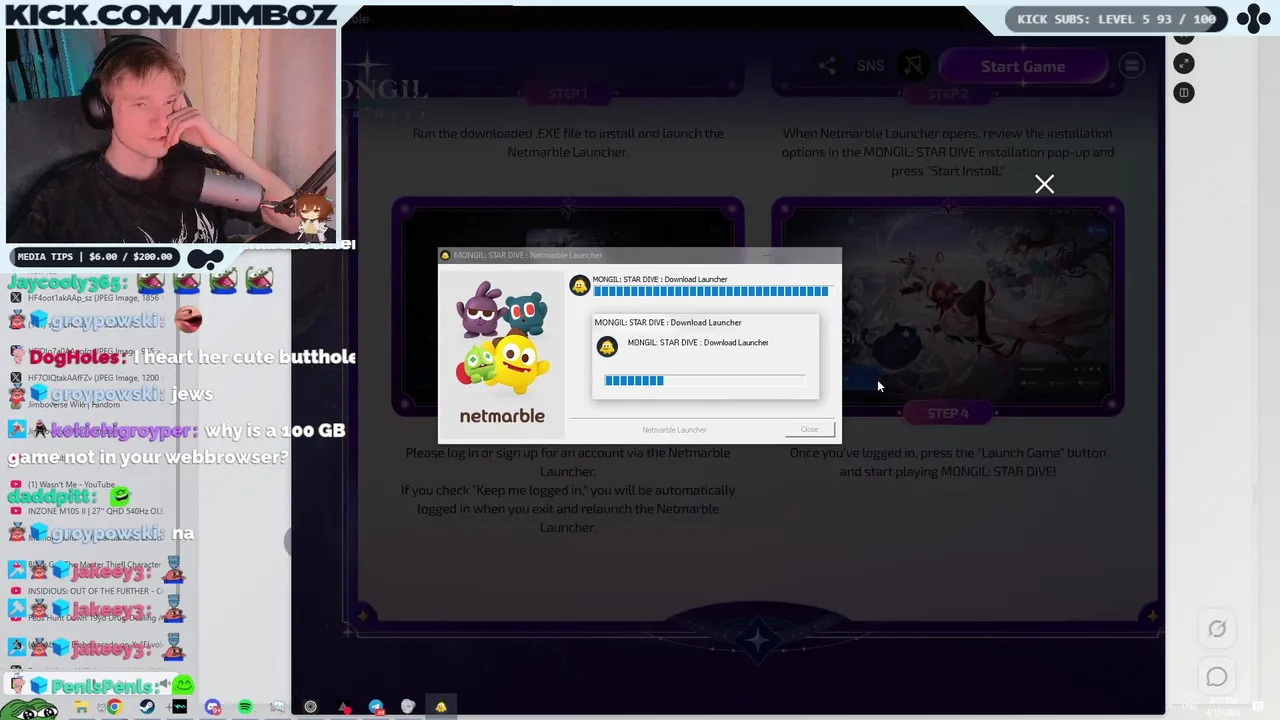Click the slashed-circle icon above speech bubble

(x=1216, y=629)
